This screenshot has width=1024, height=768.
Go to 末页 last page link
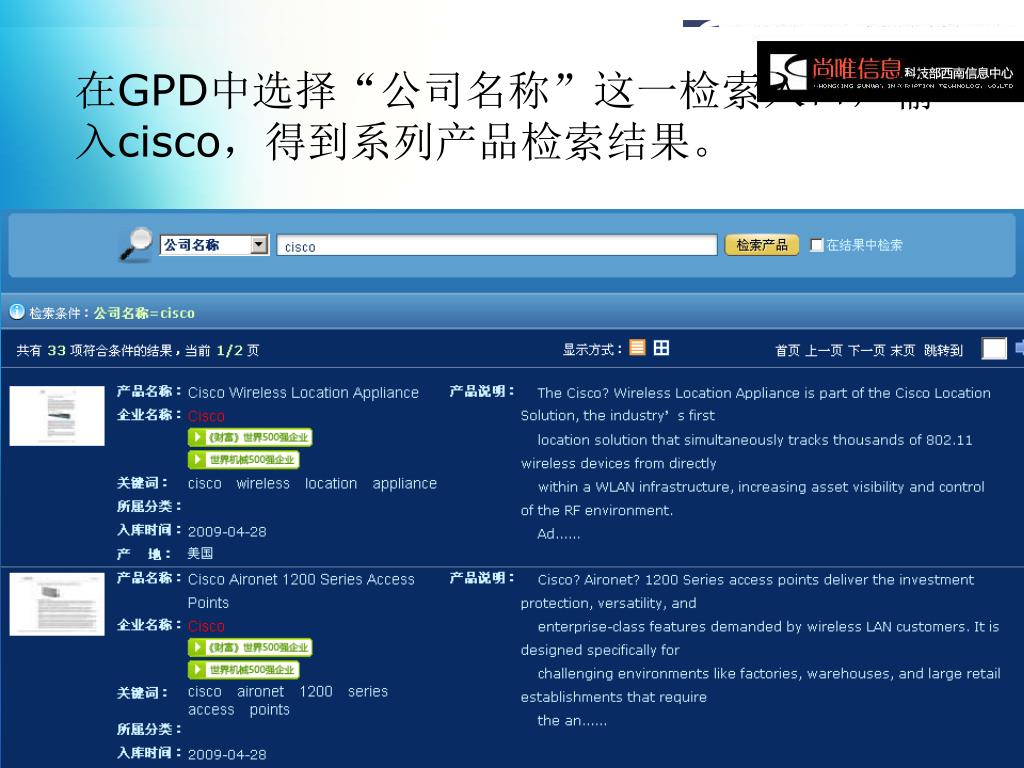point(903,351)
